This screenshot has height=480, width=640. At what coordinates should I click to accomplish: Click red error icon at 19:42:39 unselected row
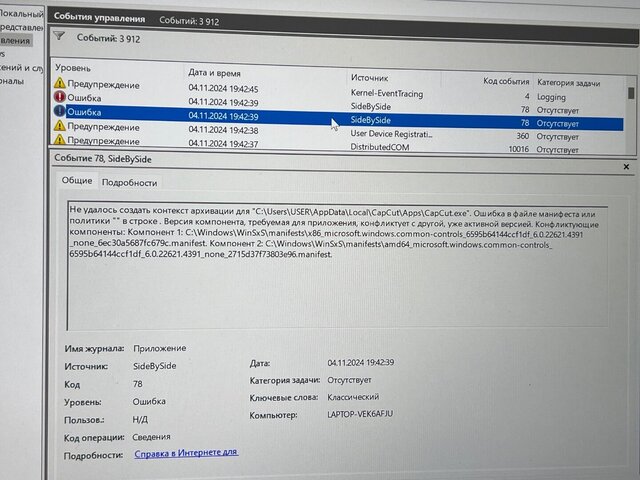click(x=60, y=97)
